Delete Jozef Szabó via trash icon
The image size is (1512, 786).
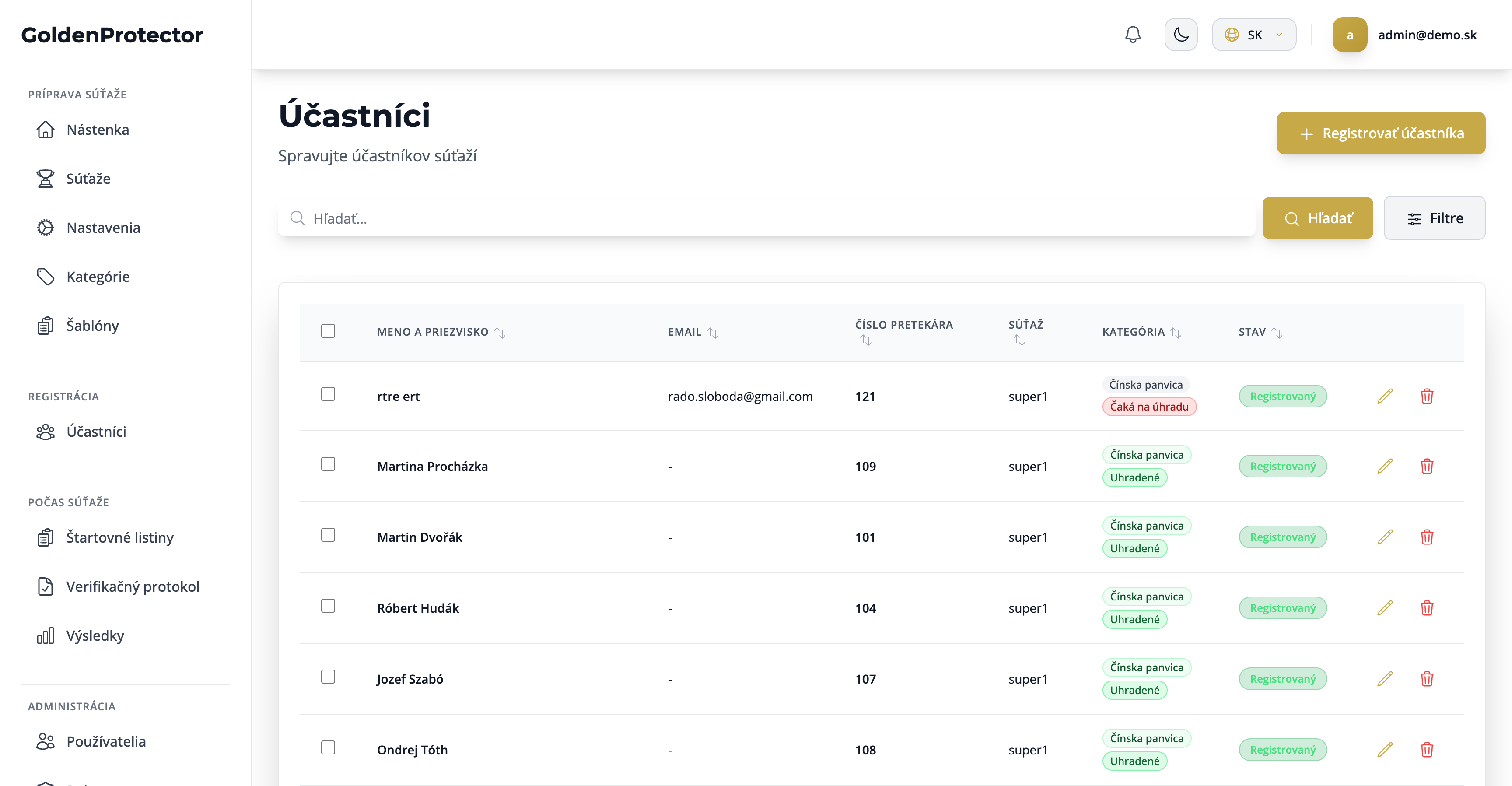[1426, 679]
